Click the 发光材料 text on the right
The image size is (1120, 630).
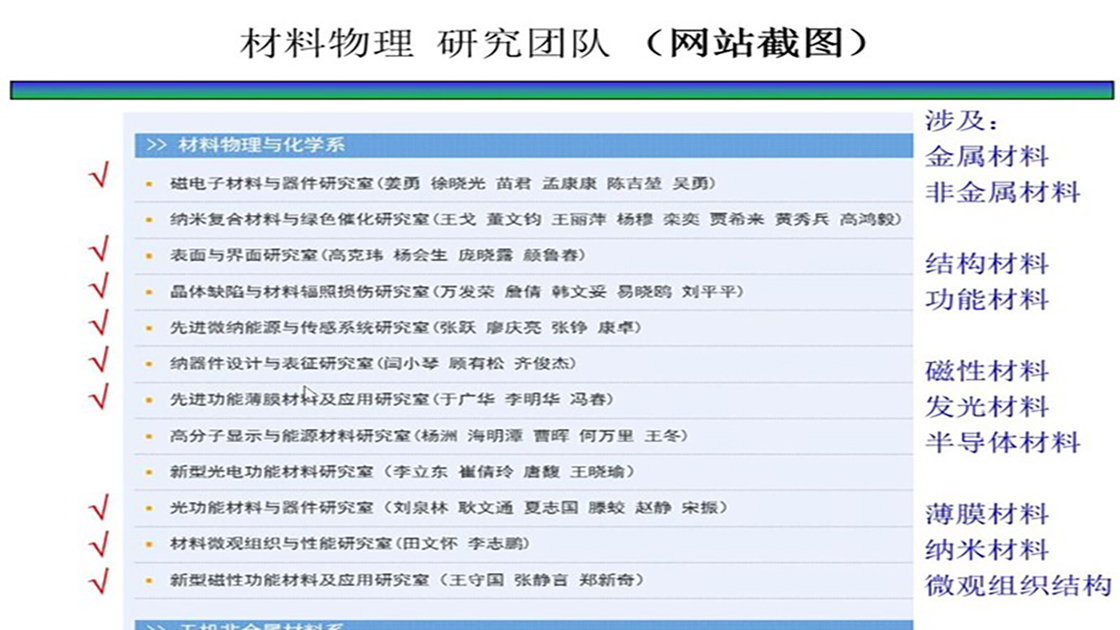[x=987, y=406]
